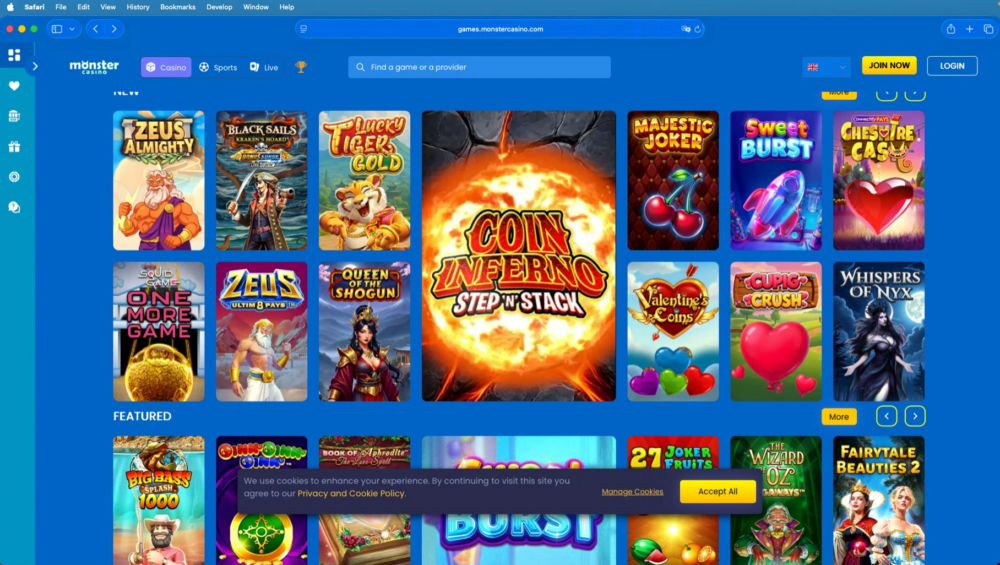Click the gift promotions icon in sidebar
Screen dimensions: 1000x565
point(14,147)
